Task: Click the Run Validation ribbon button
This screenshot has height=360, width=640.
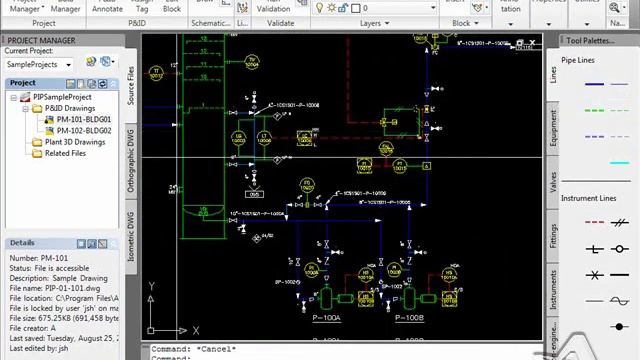Action: click(273, 7)
